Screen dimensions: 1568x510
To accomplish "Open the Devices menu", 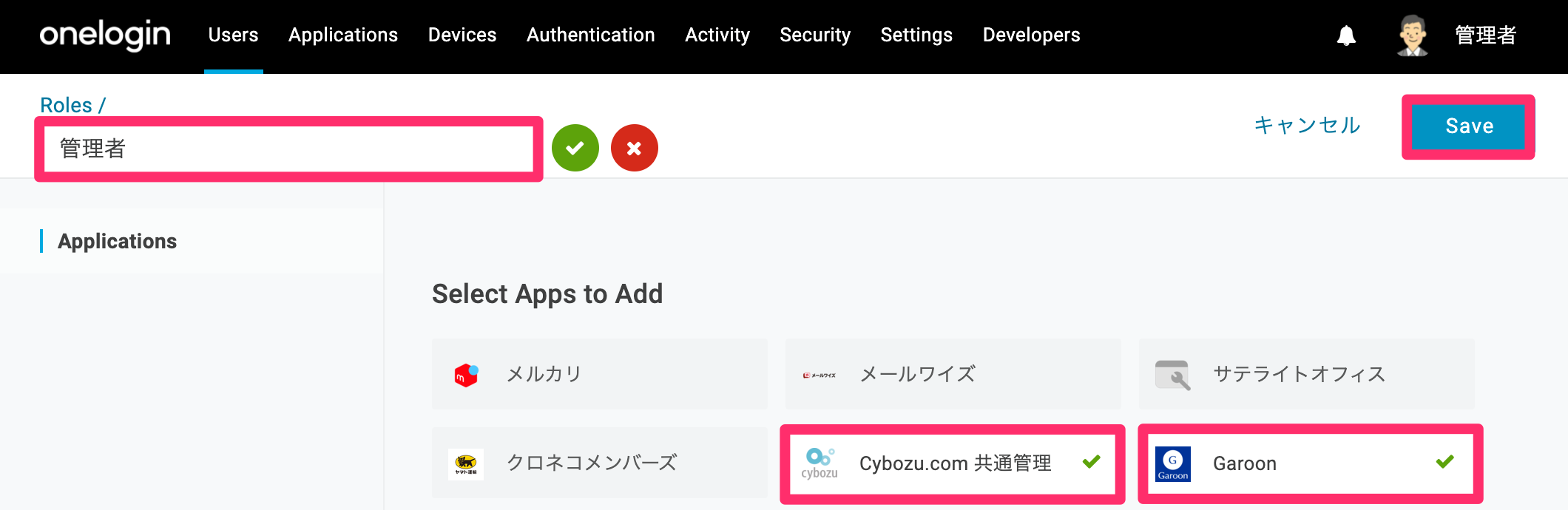I will tap(462, 35).
